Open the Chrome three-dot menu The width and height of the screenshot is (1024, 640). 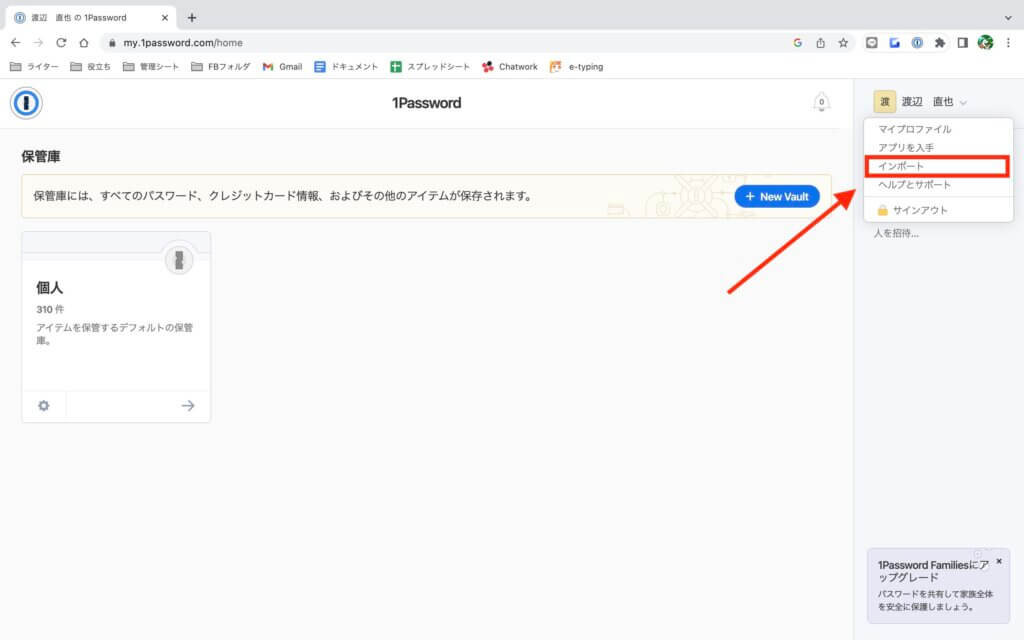1008,42
